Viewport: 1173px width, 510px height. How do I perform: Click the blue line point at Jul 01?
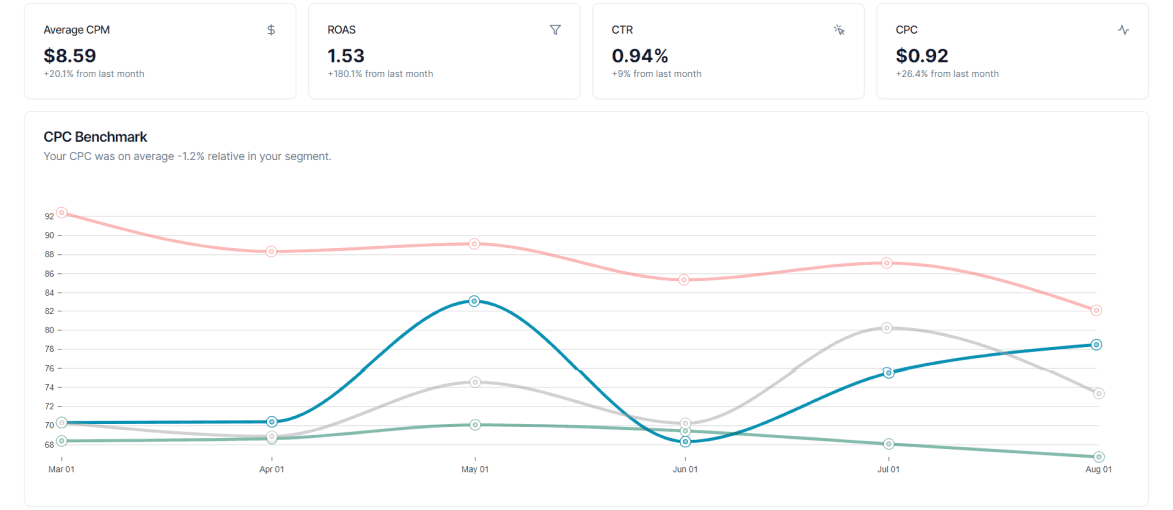click(888, 372)
